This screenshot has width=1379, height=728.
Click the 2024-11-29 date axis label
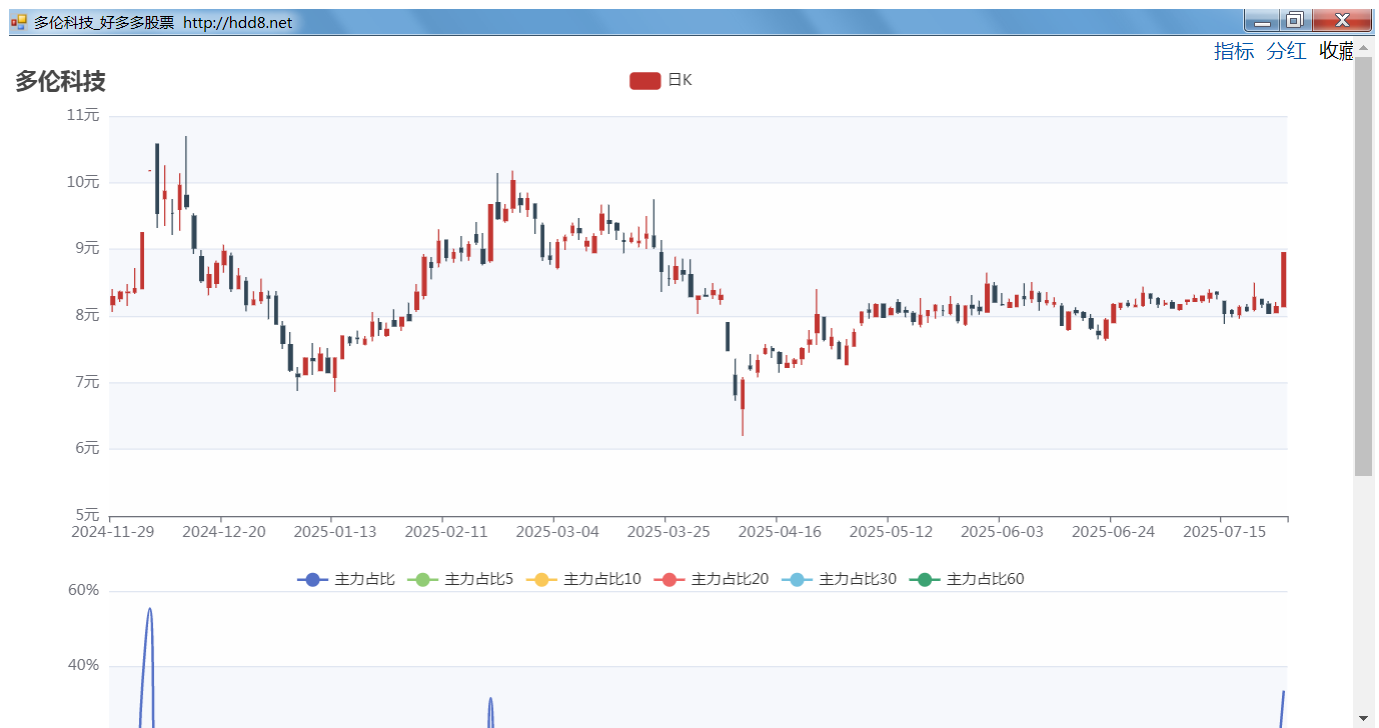coord(113,532)
